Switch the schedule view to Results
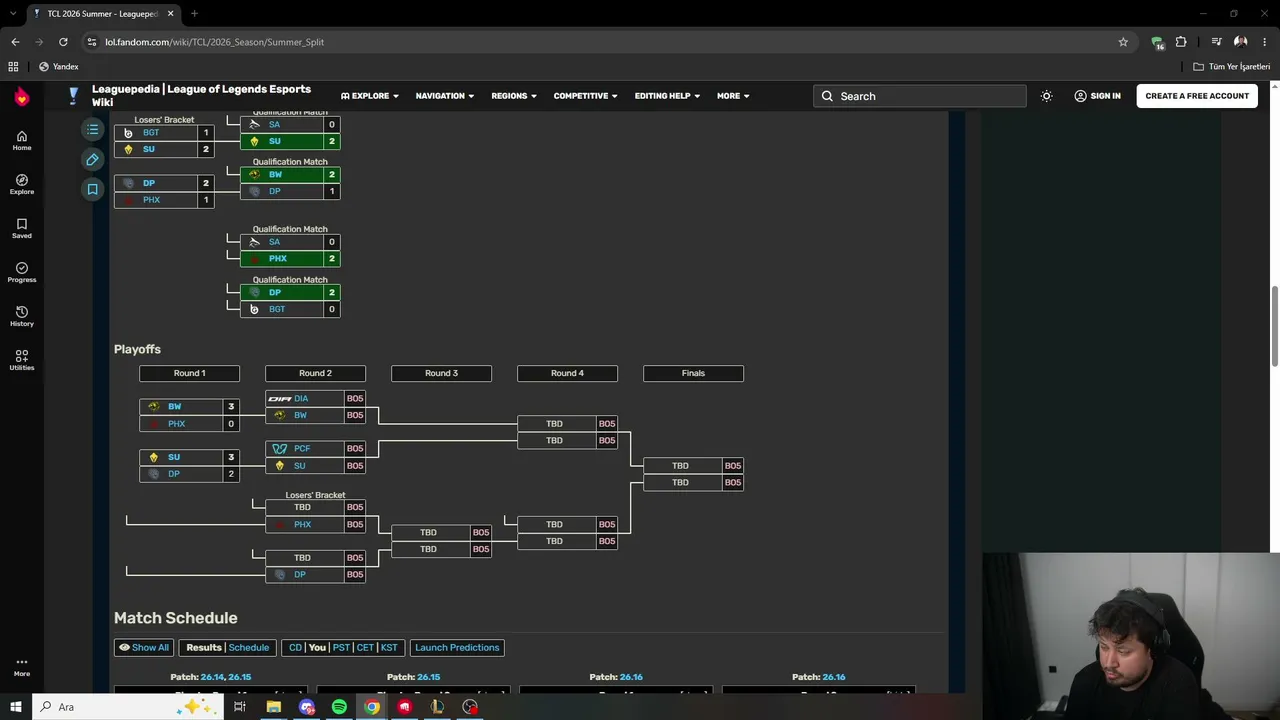This screenshot has width=1280, height=720. (x=204, y=647)
